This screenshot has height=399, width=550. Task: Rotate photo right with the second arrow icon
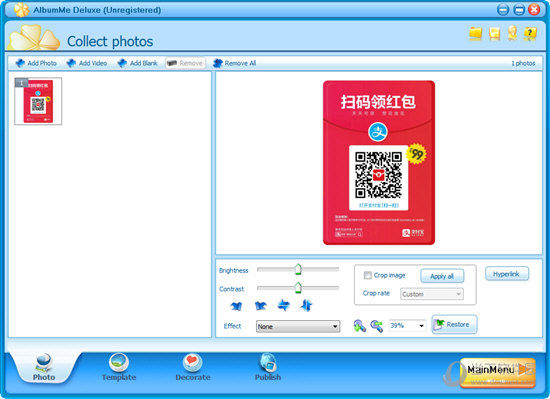(x=260, y=306)
